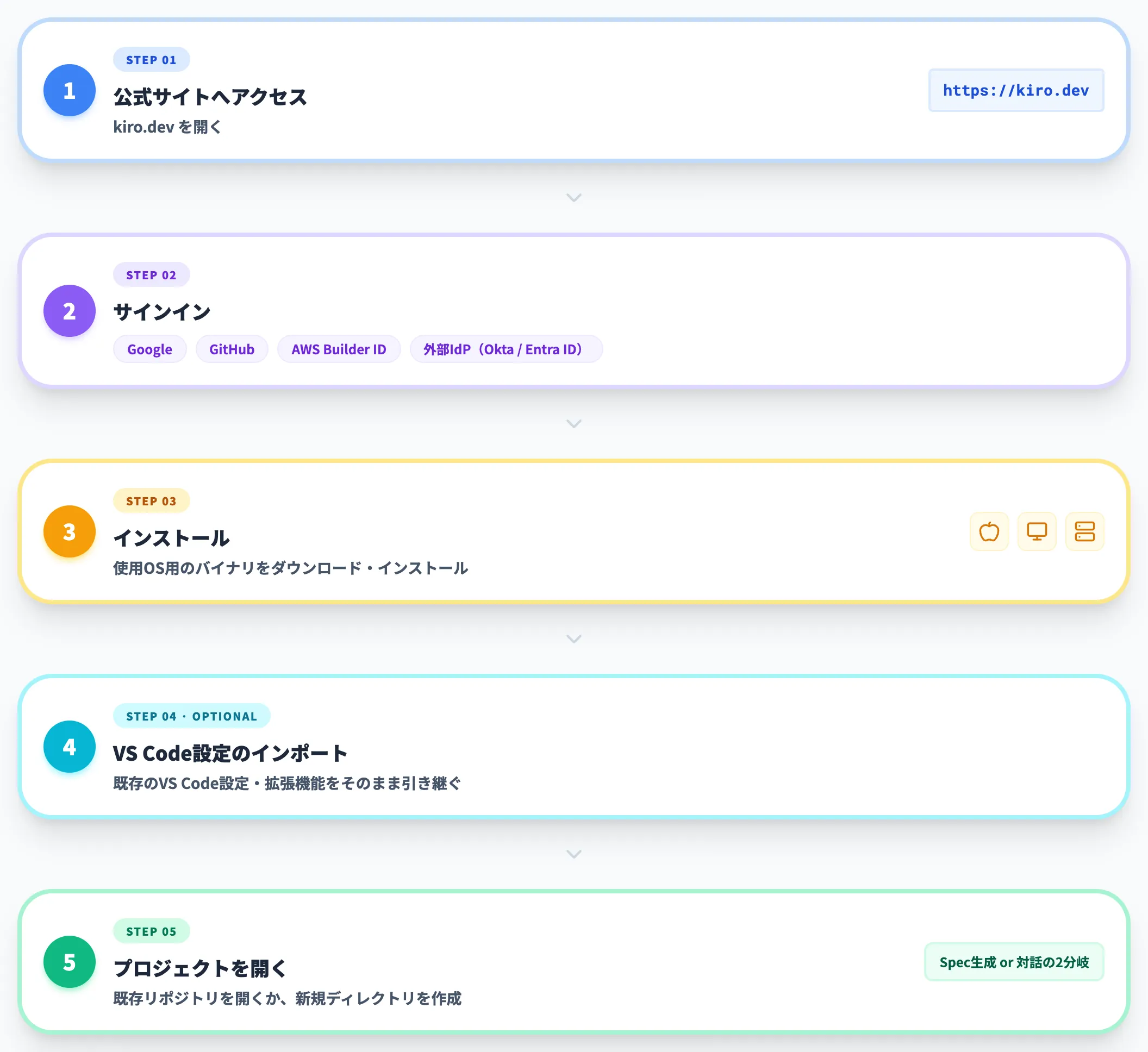The image size is (1148, 1052).
Task: Click the VS Code設定のインポート heading
Action: 230,753
